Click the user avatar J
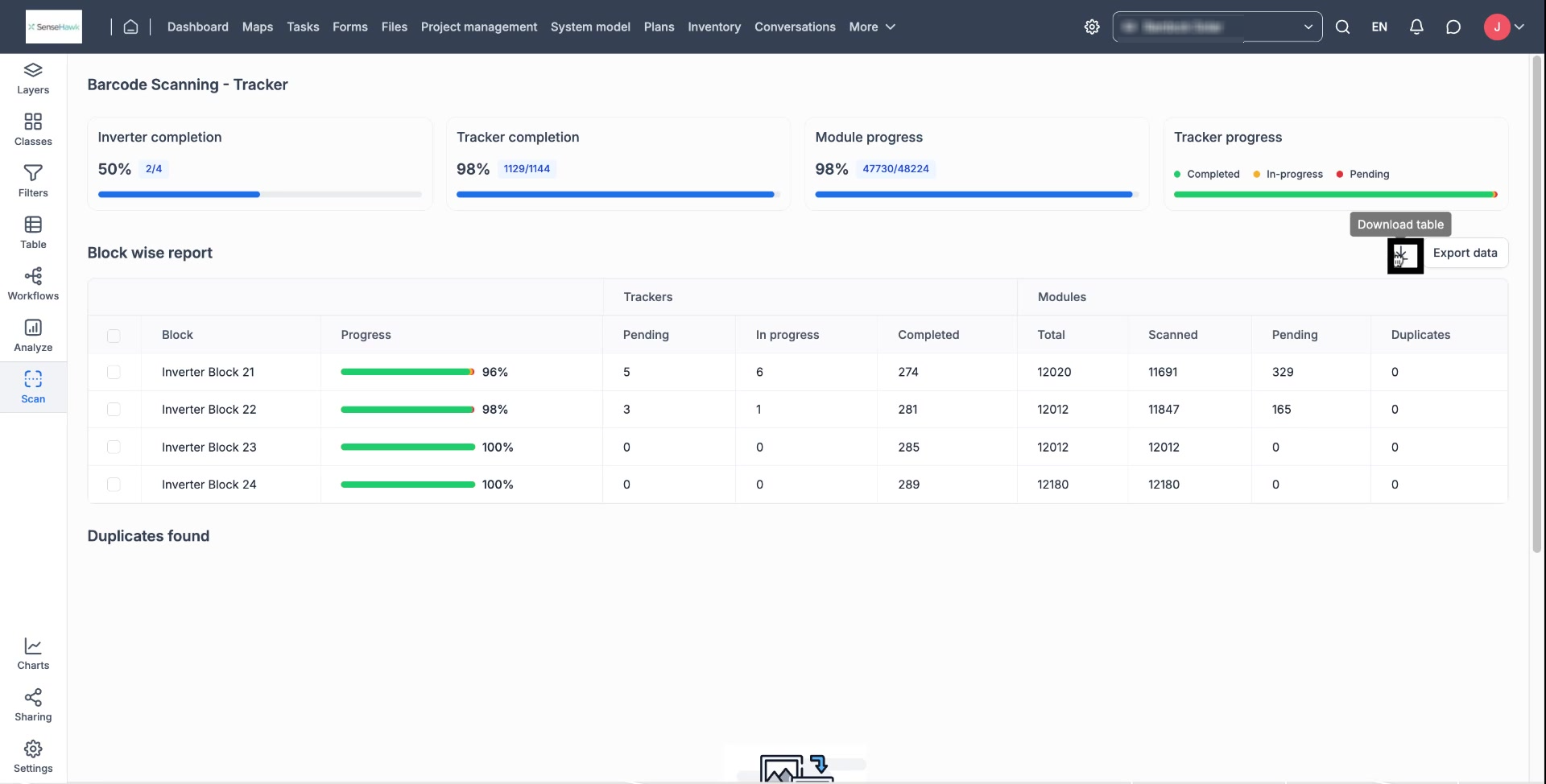Screen dimensions: 1546x784 (x=1497, y=27)
